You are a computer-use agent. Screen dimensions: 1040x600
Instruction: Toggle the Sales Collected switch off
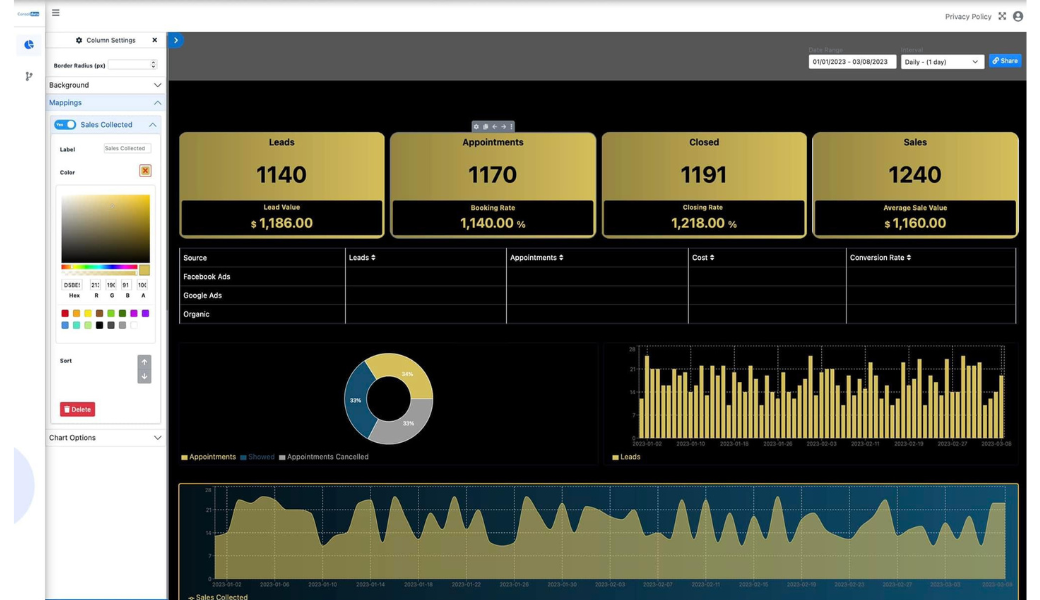tap(65, 125)
